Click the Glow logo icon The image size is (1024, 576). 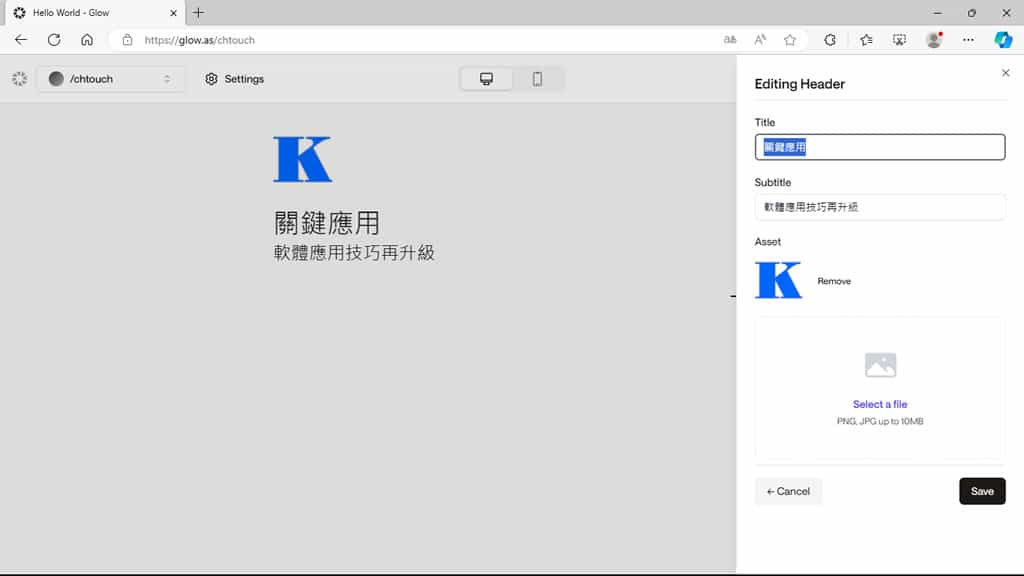[x=20, y=79]
